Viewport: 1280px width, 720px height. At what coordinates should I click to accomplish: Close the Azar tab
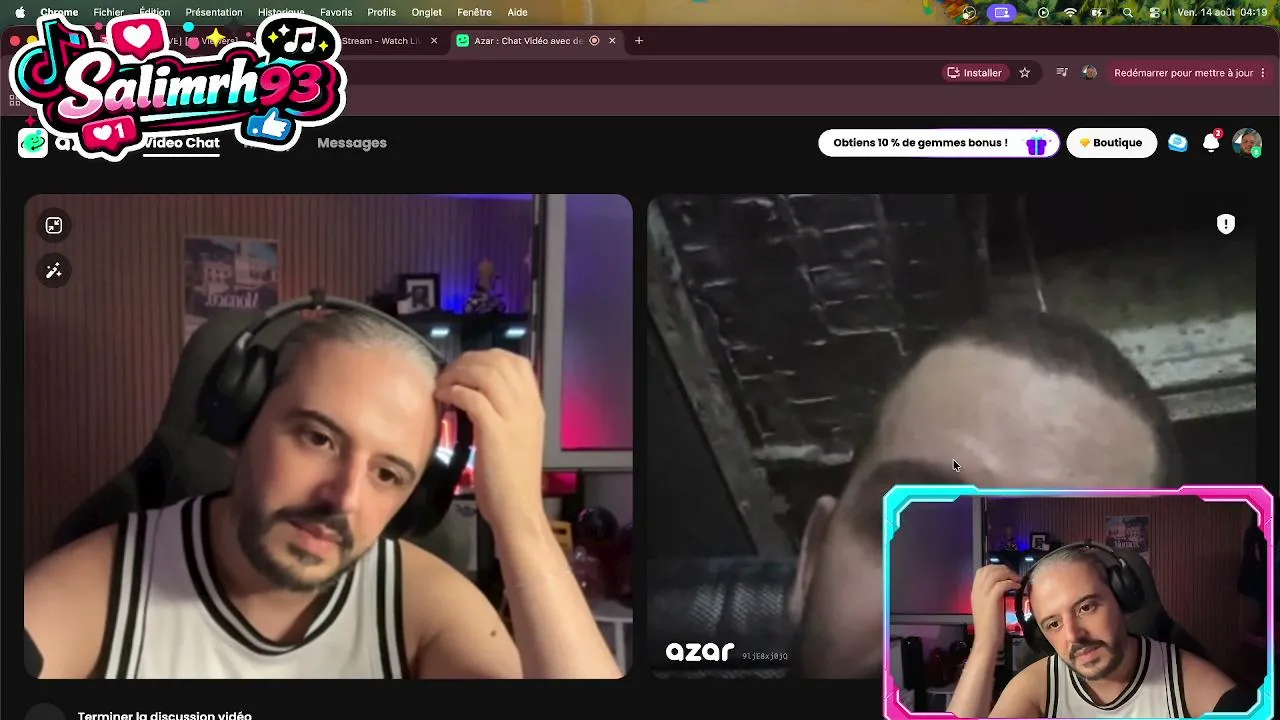pyautogui.click(x=612, y=41)
